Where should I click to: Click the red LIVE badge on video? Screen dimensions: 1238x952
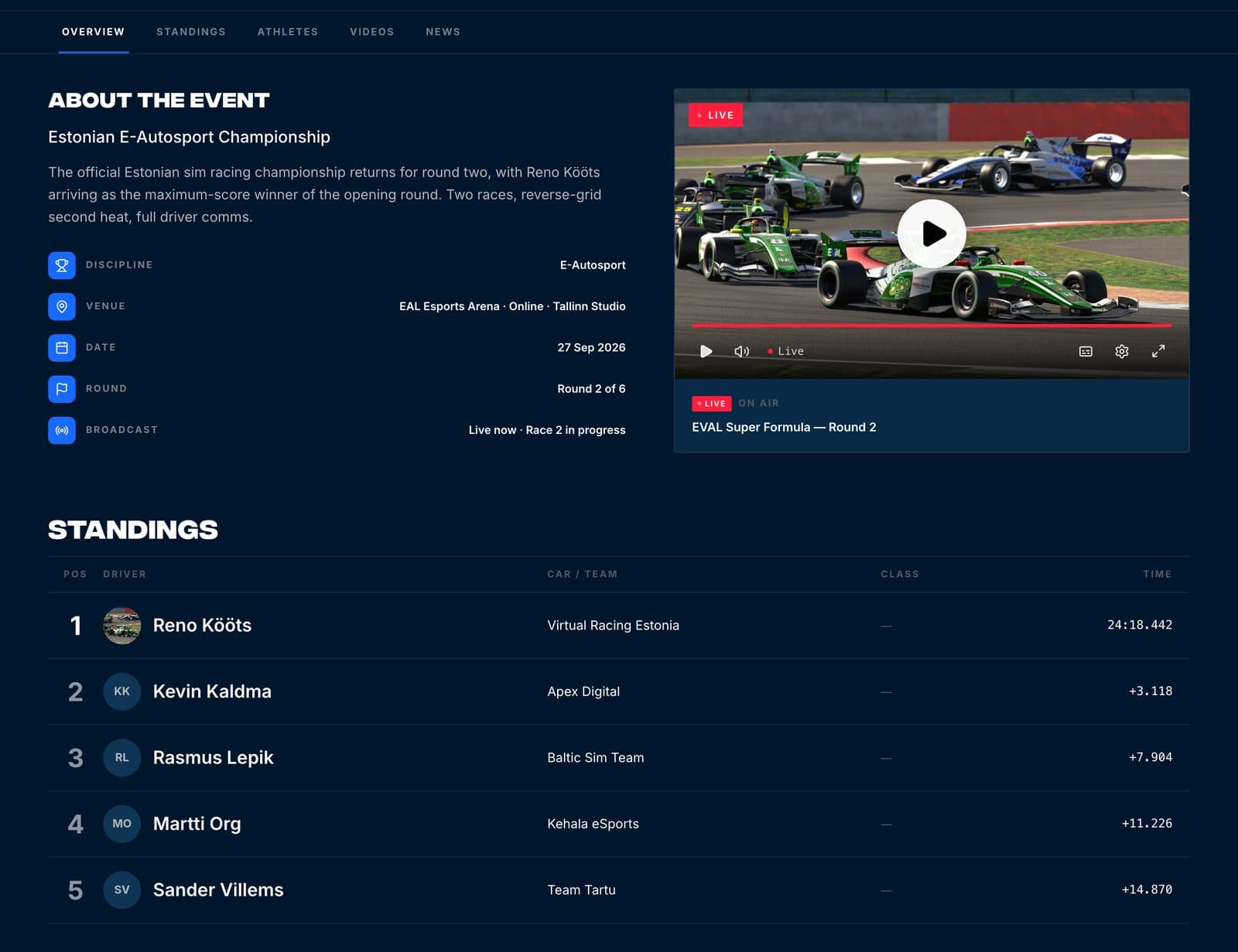pos(716,115)
